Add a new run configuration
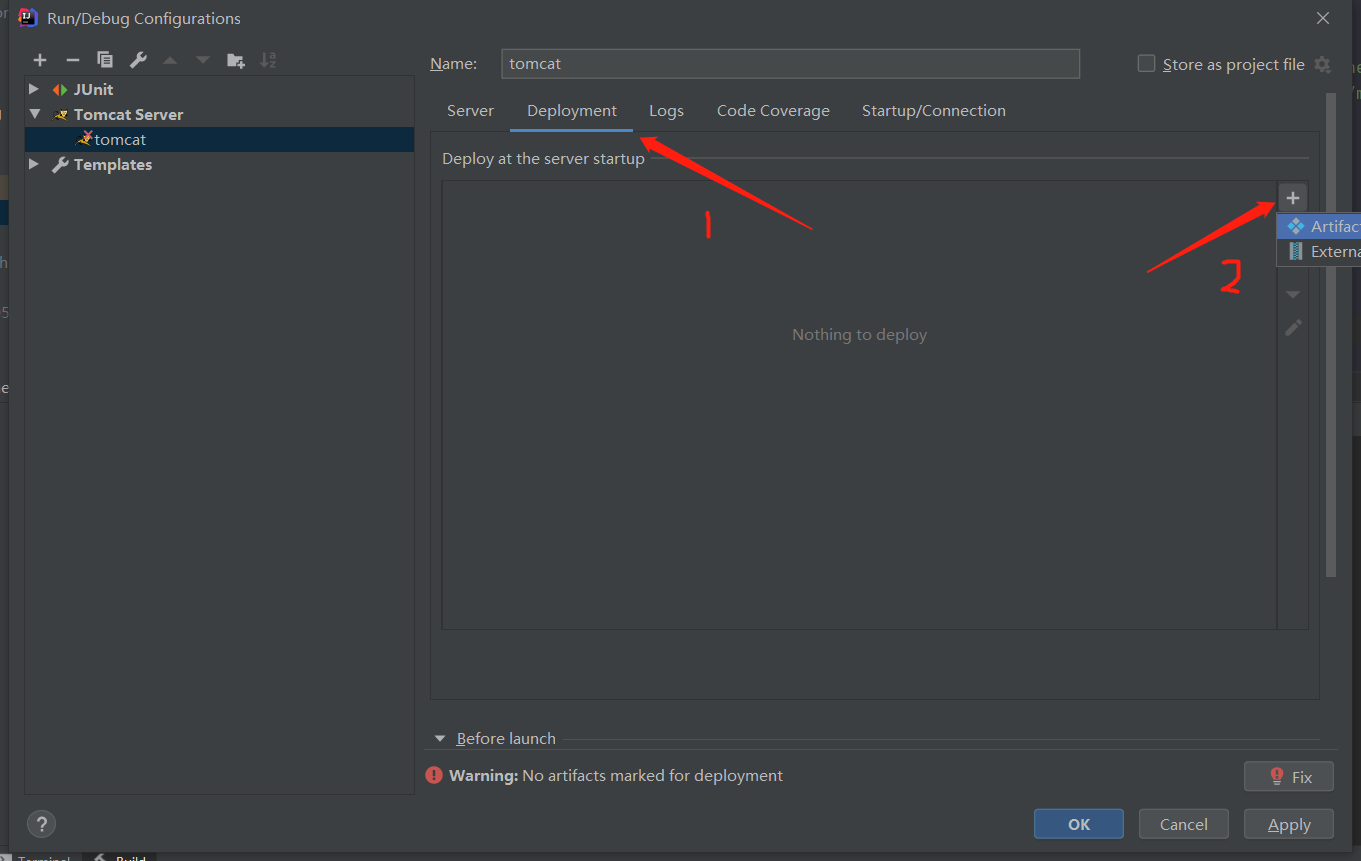Image resolution: width=1361 pixels, height=861 pixels. pos(40,60)
